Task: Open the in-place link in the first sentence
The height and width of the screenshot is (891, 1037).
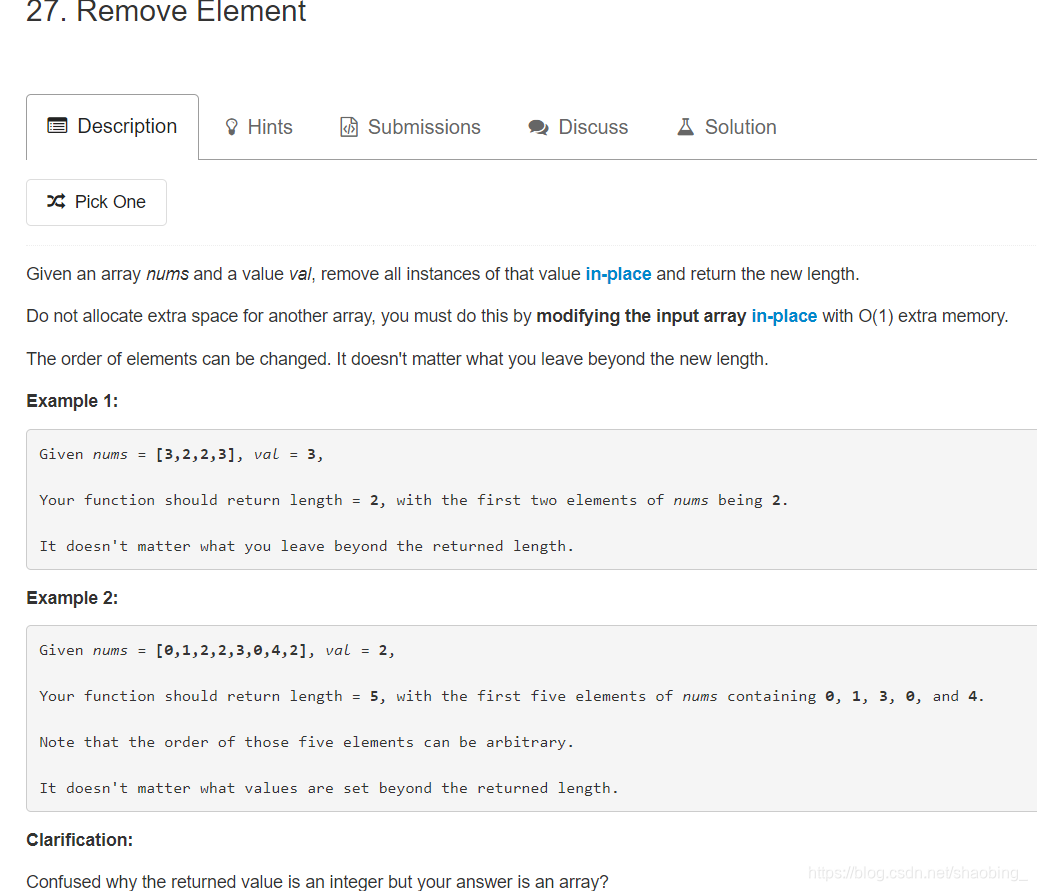Action: pyautogui.click(x=618, y=274)
